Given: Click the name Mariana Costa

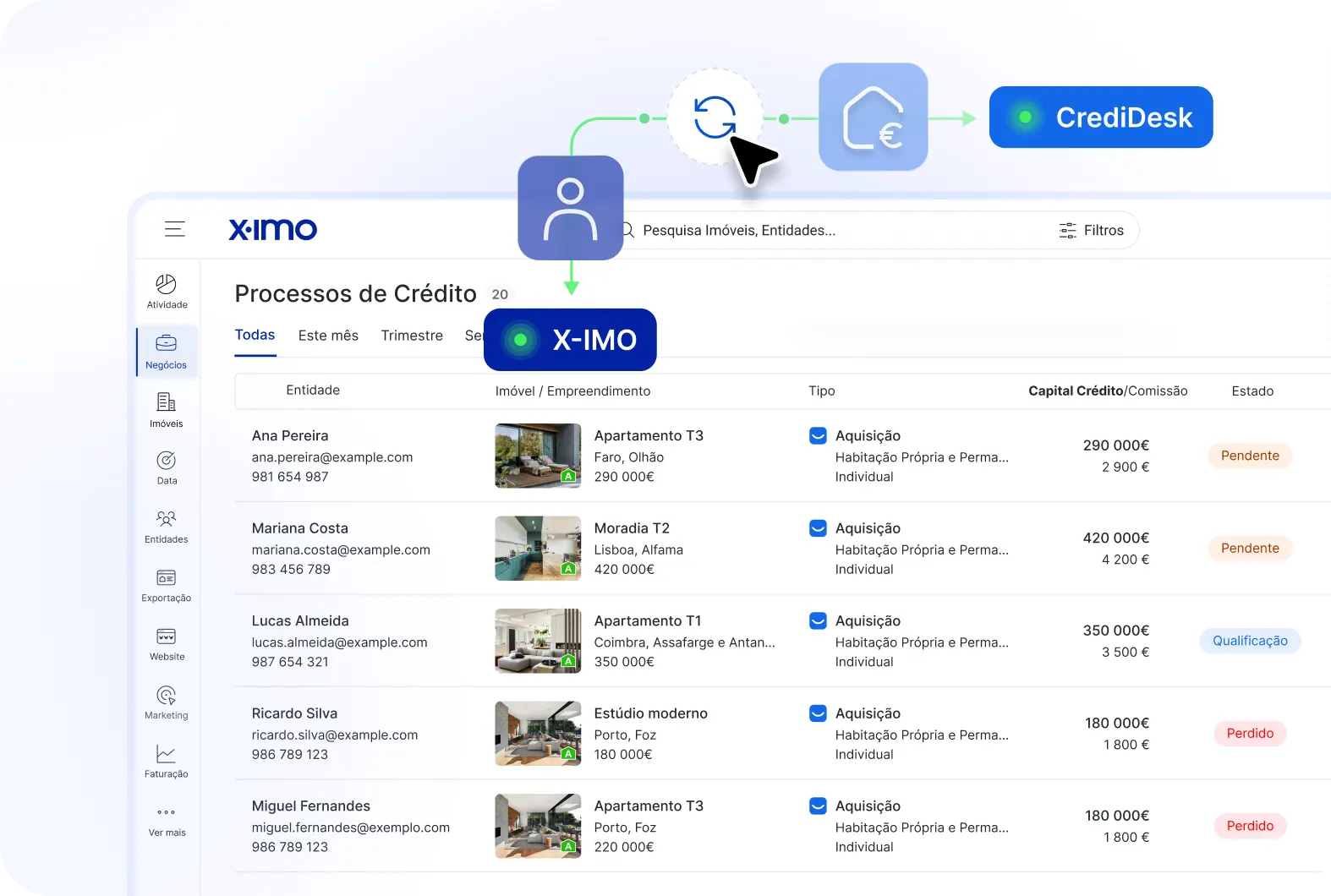Looking at the screenshot, I should click(x=300, y=528).
